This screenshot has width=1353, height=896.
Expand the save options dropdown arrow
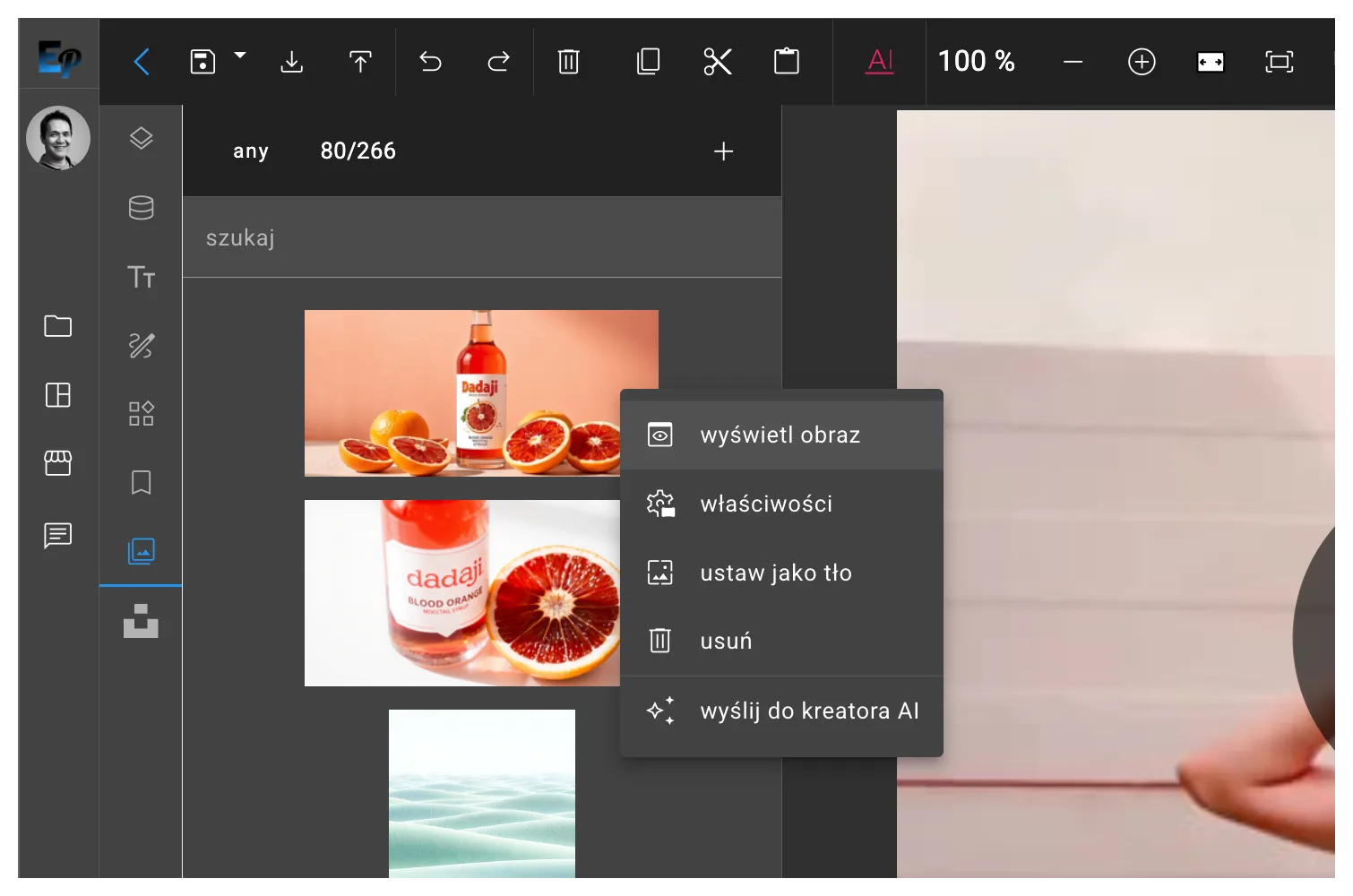[240, 56]
